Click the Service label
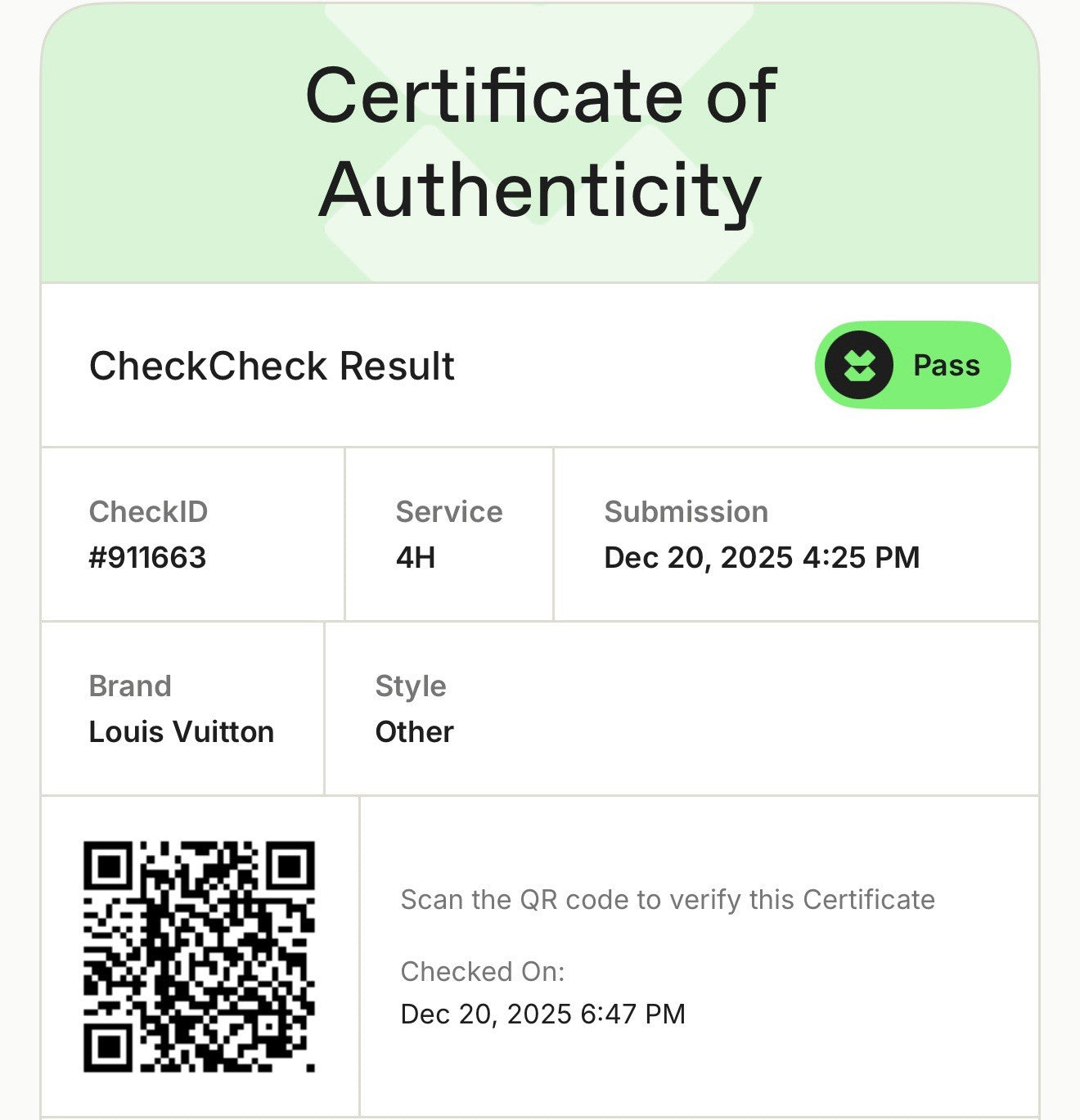Image resolution: width=1080 pixels, height=1120 pixels. (448, 512)
